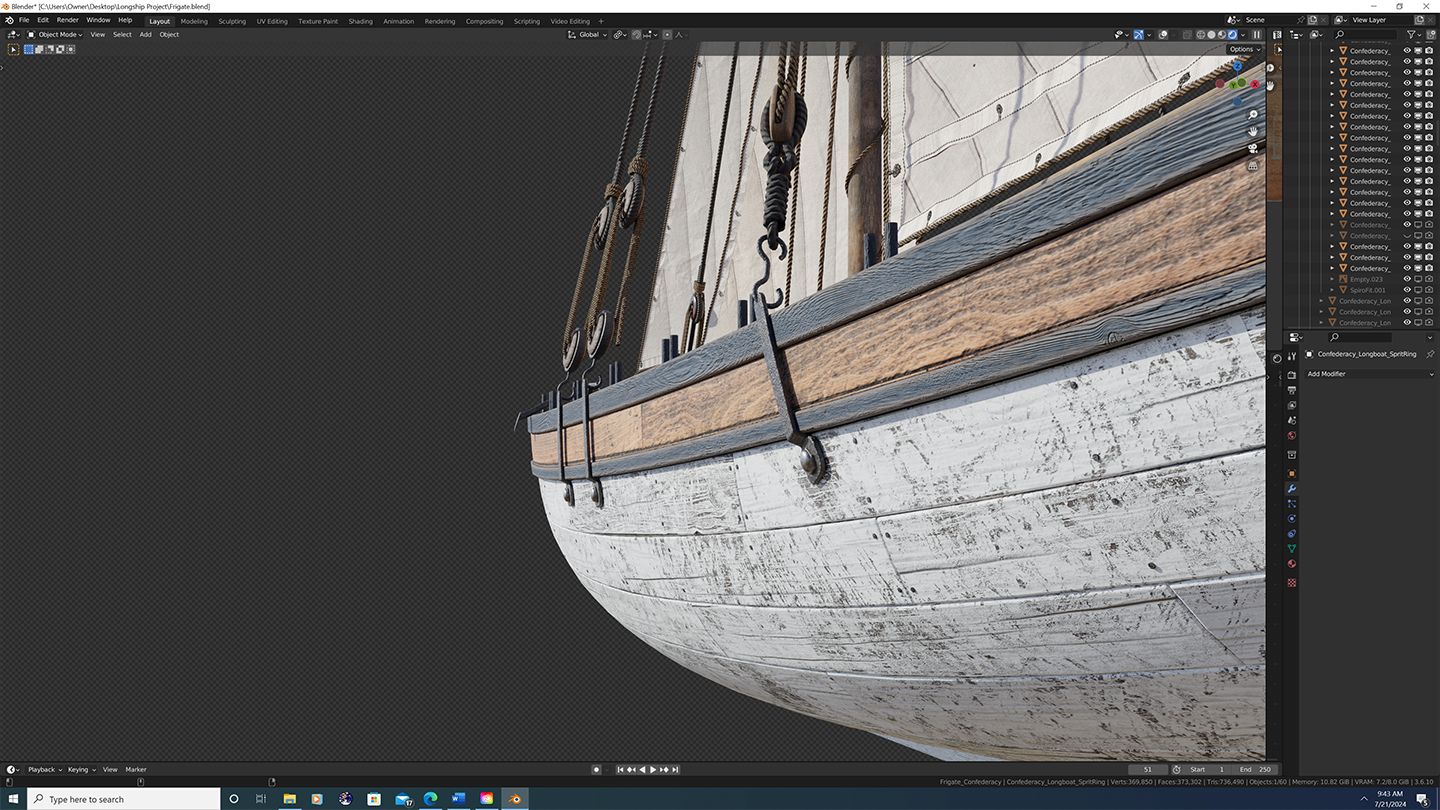Expand the Empty.023 outliner entry

1332,279
